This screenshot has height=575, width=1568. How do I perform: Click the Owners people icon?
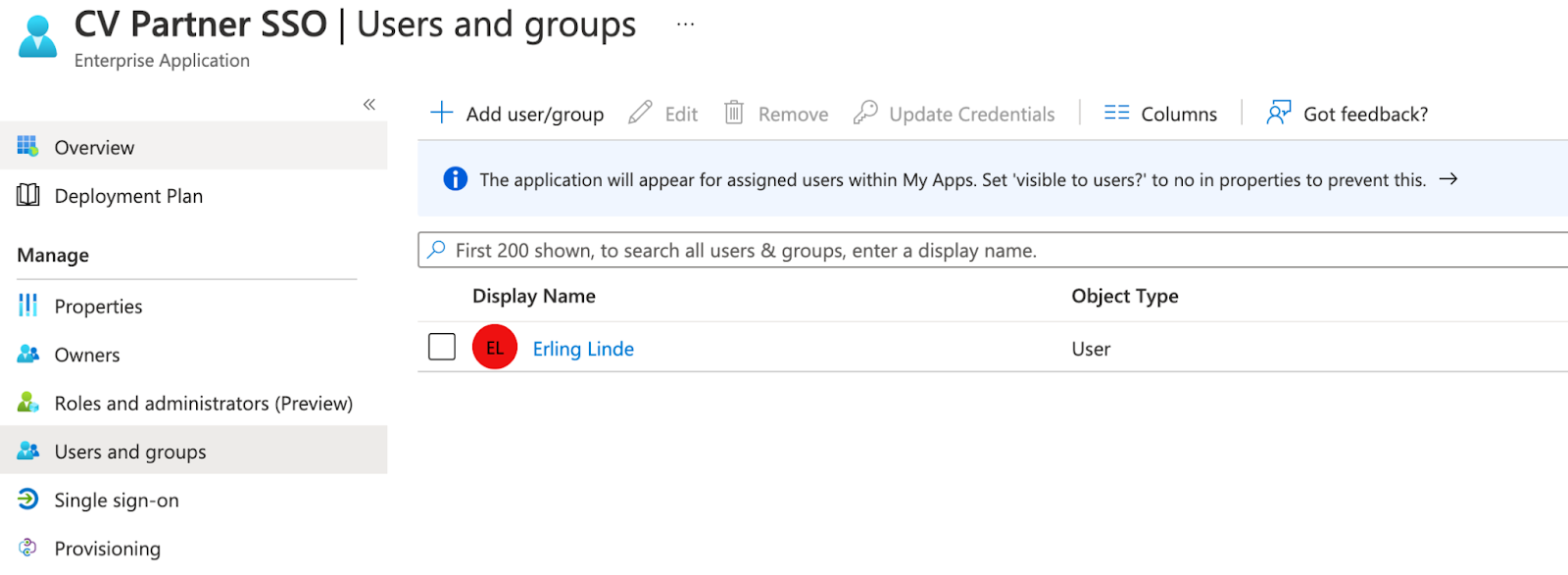(27, 354)
